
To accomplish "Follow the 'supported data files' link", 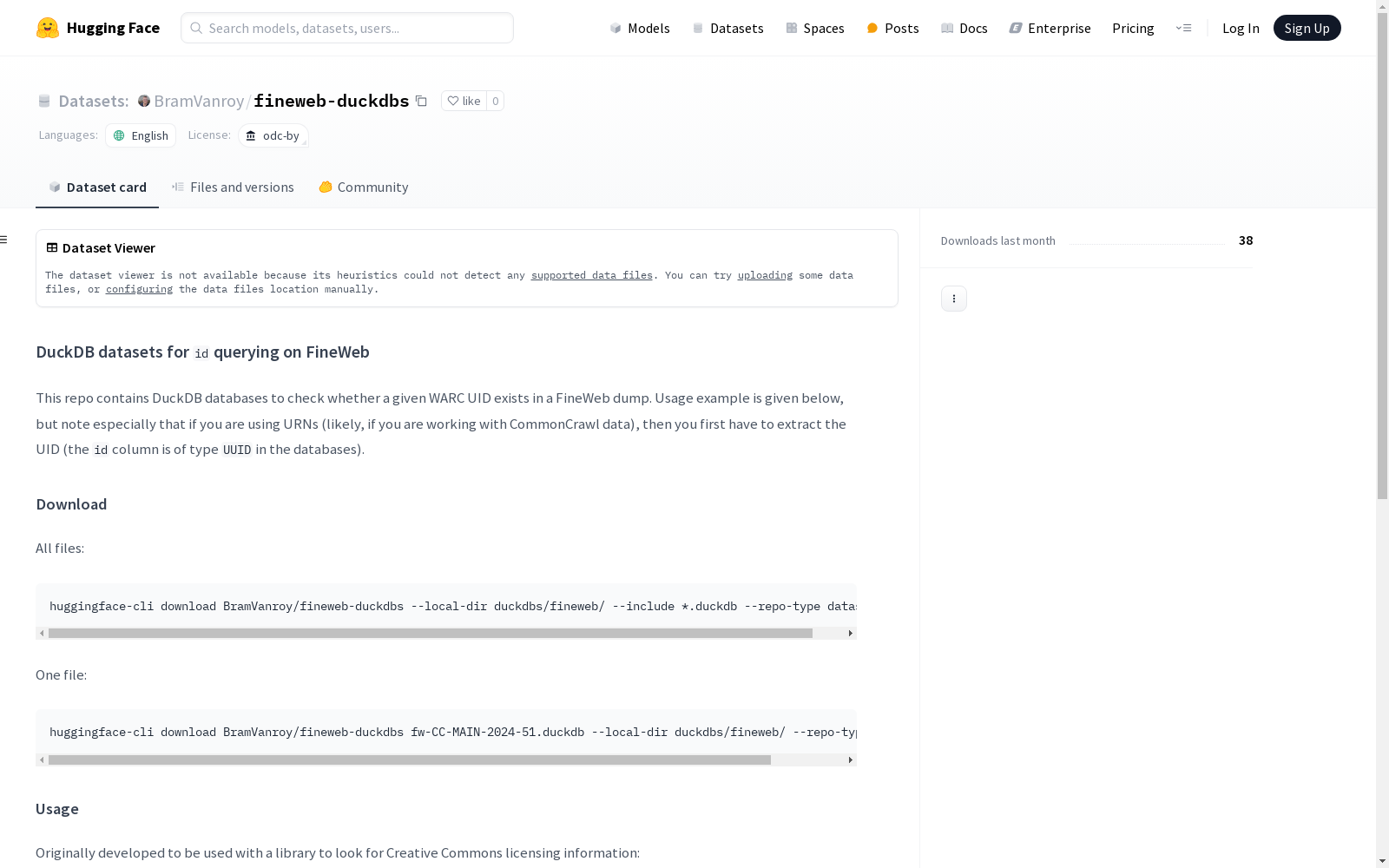I will coord(592,275).
